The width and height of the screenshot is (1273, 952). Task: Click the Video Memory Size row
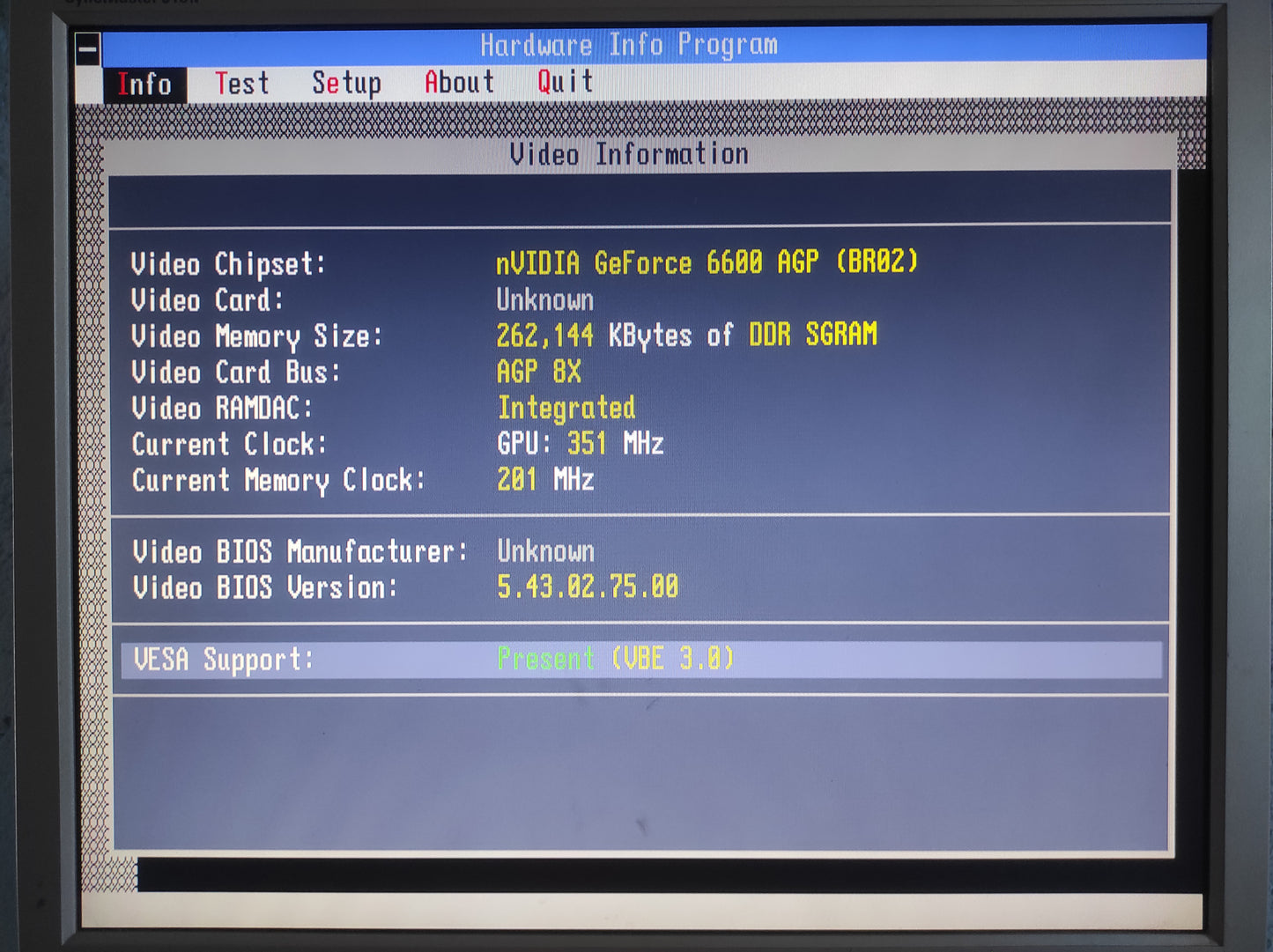[255, 336]
